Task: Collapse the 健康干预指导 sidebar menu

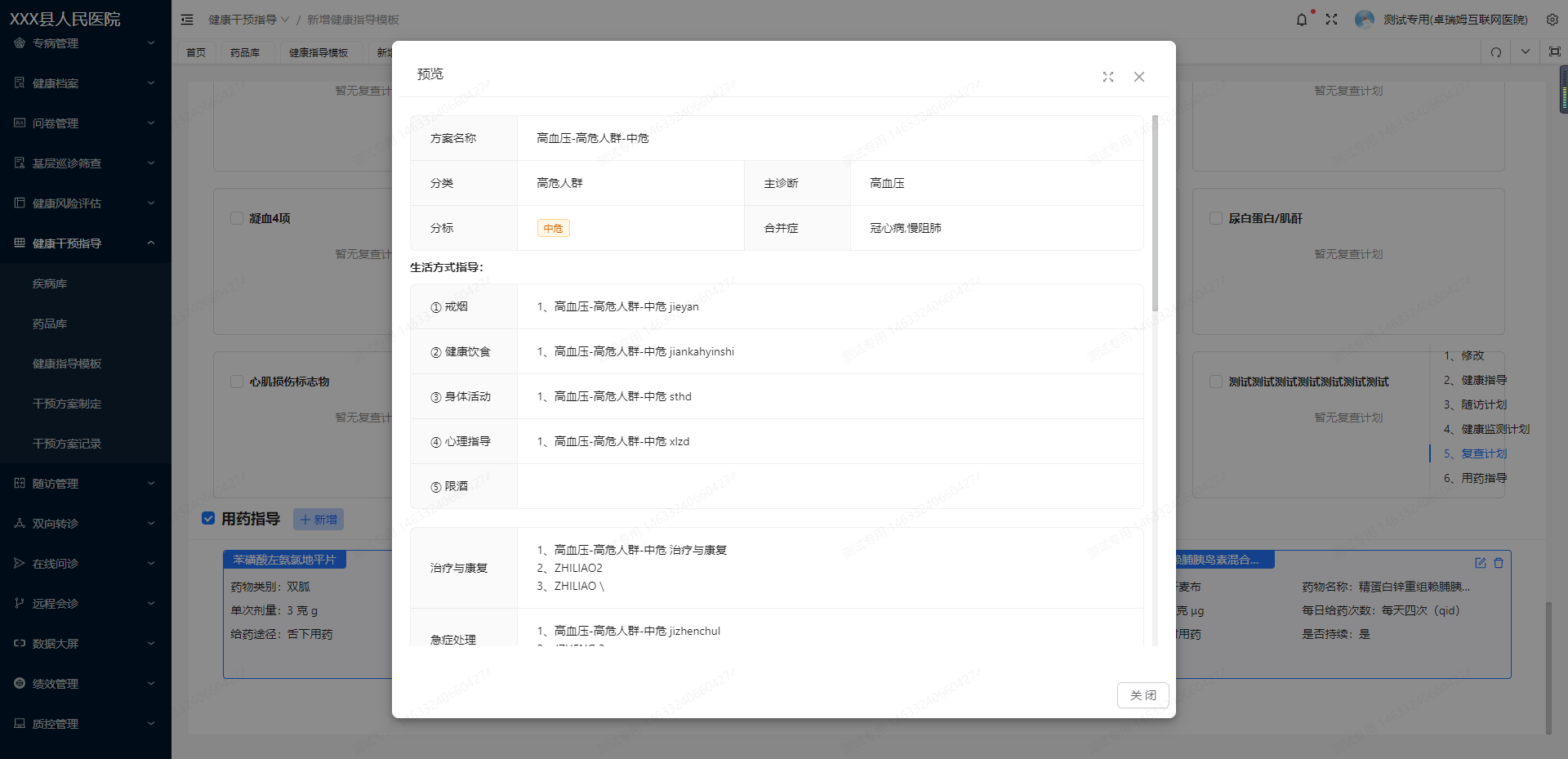Action: (x=86, y=243)
